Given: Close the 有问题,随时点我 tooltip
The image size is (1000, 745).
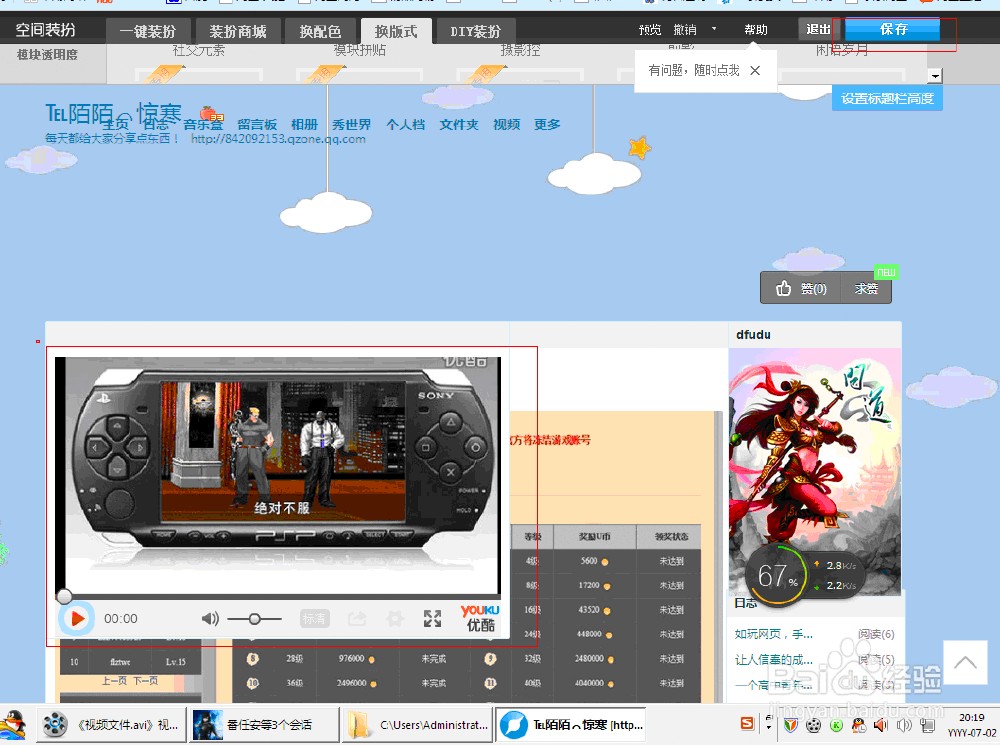Looking at the screenshot, I should [x=755, y=70].
